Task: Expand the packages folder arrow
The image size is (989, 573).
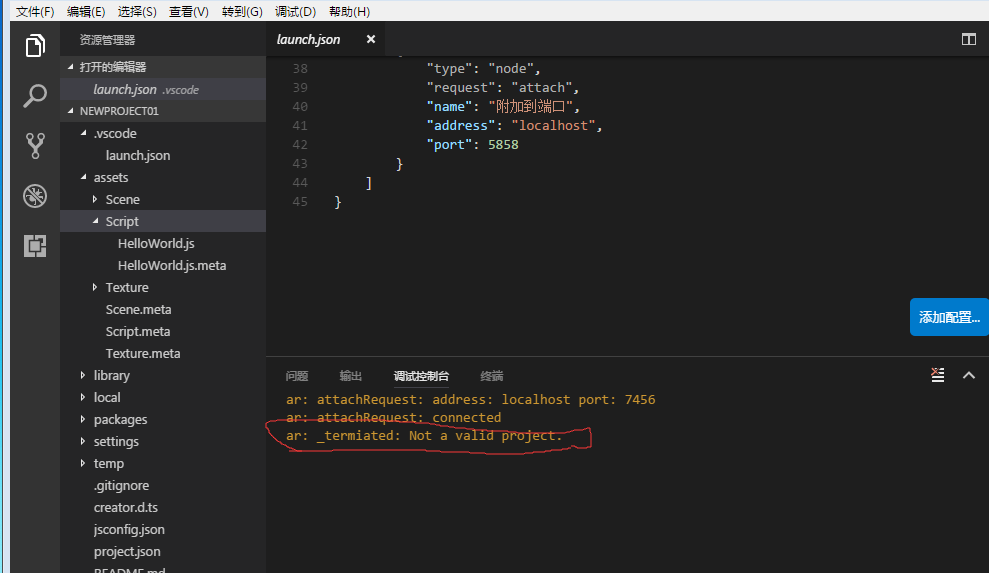Action: click(x=83, y=419)
